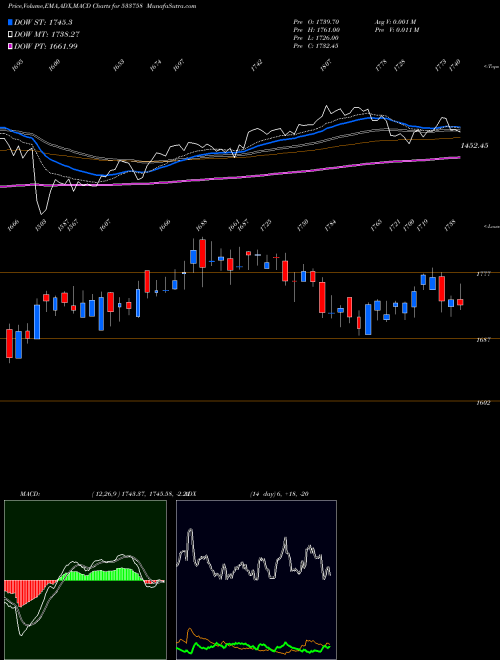Viewport: 500px width, 660px height.
Task: Click the 1777 price level label
Action: click(x=483, y=274)
